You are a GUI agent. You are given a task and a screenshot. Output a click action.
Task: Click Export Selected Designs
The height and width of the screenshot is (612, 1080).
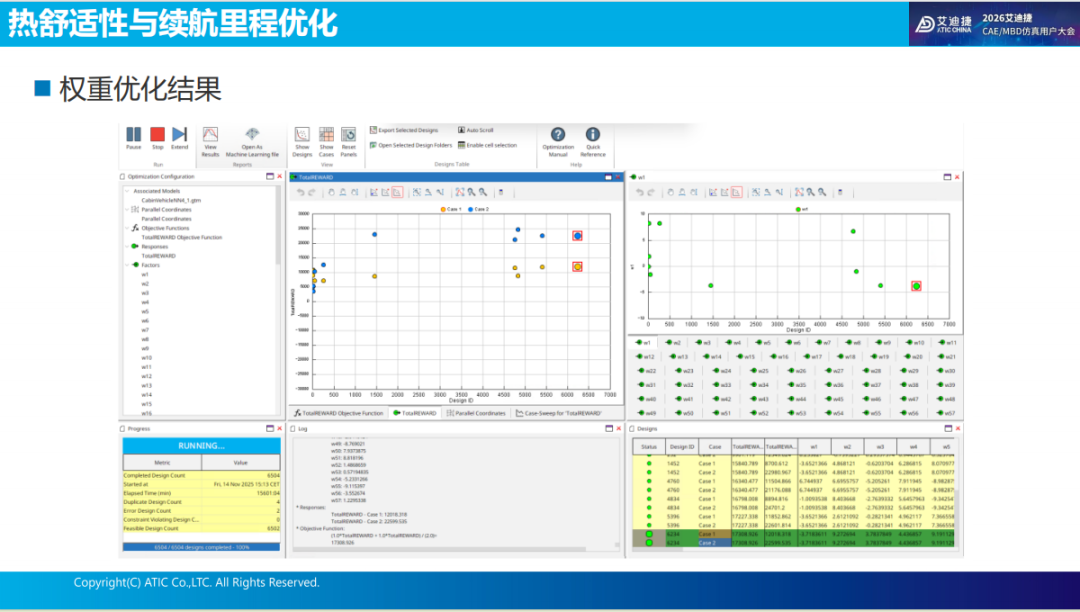[404, 130]
